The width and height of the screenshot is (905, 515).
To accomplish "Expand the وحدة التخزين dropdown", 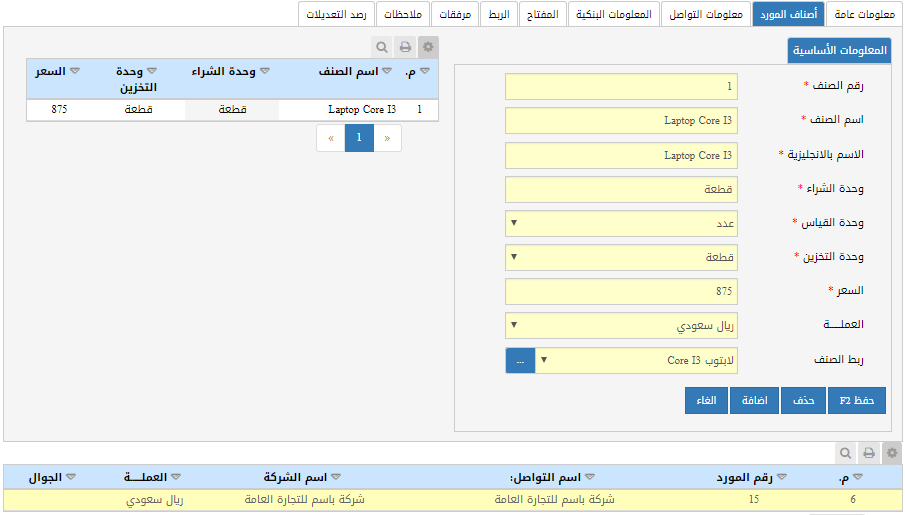I will [x=515, y=257].
